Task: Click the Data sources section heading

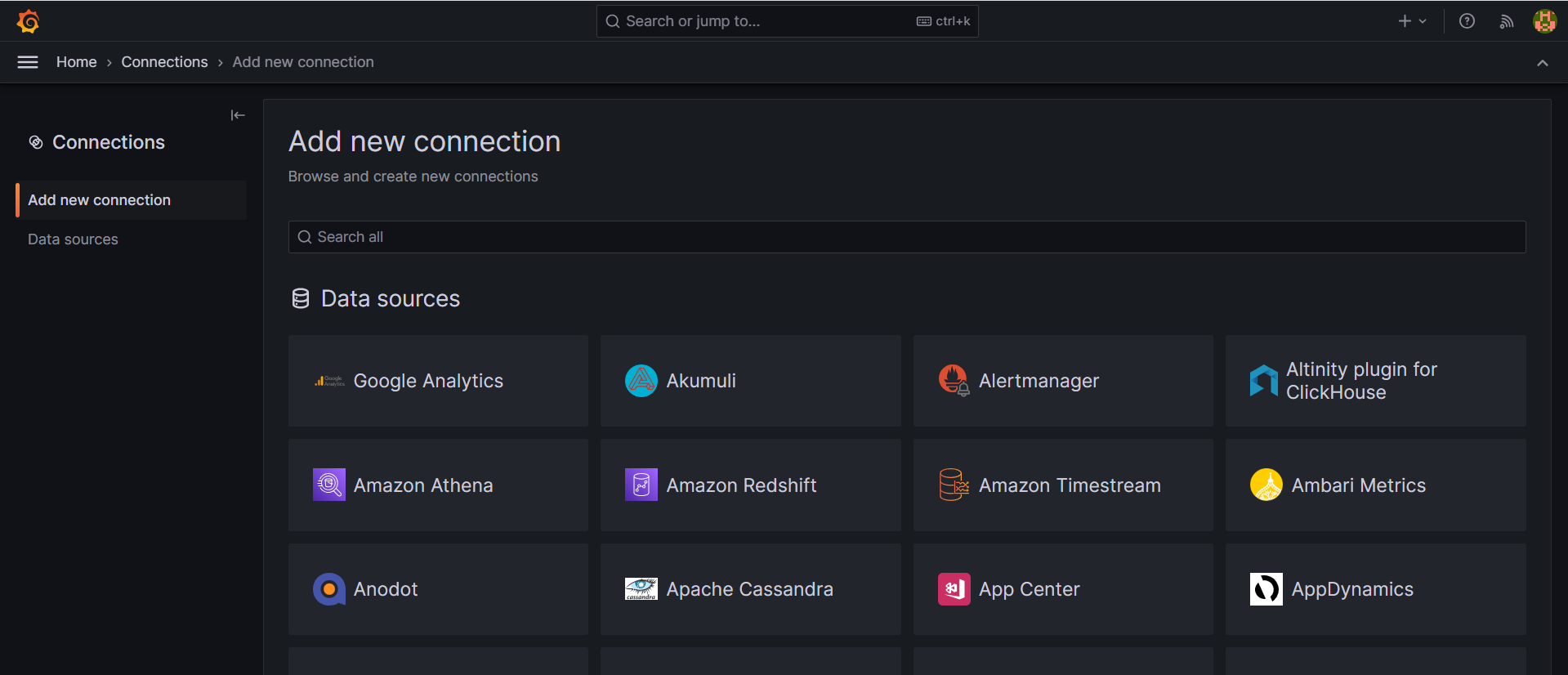Action: point(390,299)
